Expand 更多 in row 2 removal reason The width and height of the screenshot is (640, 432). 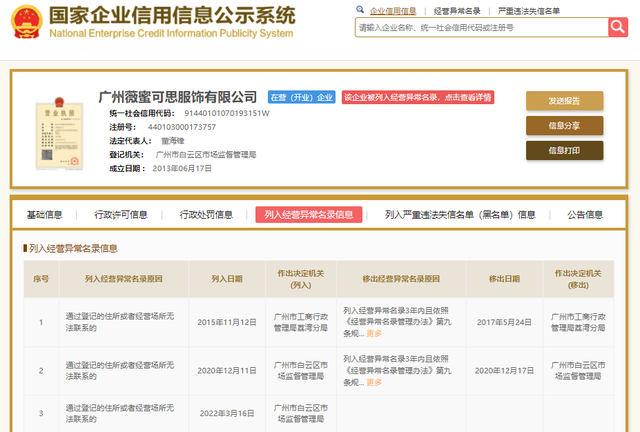[374, 382]
